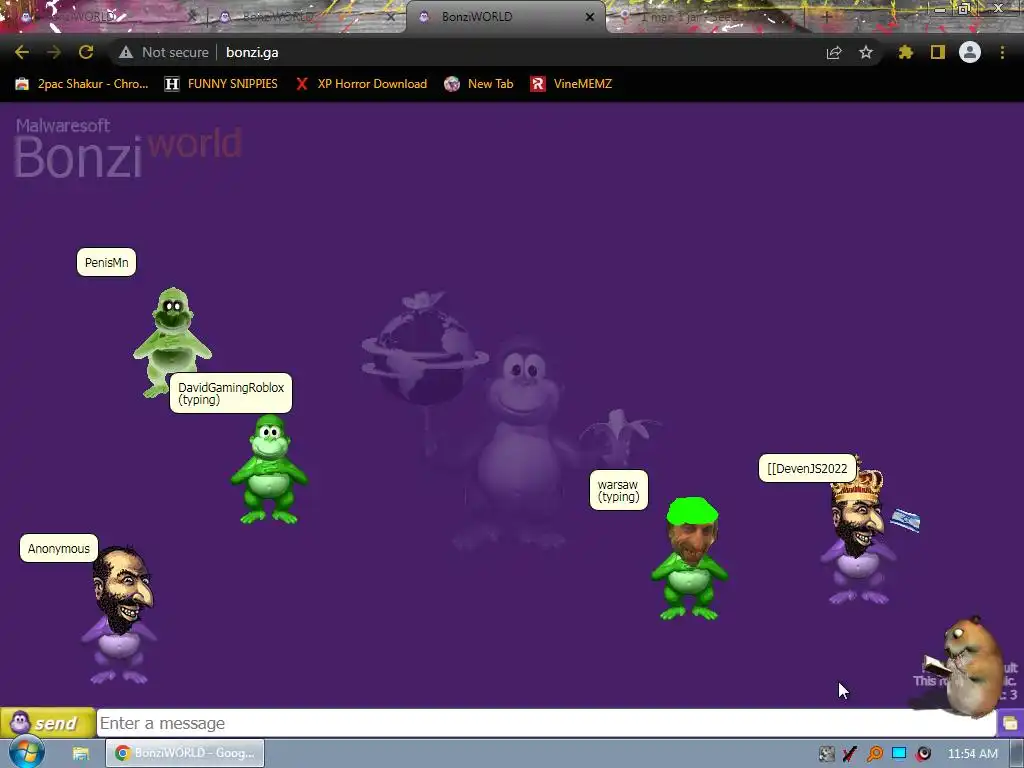Open the share page icon in address bar
1024x768 pixels.
coord(834,52)
